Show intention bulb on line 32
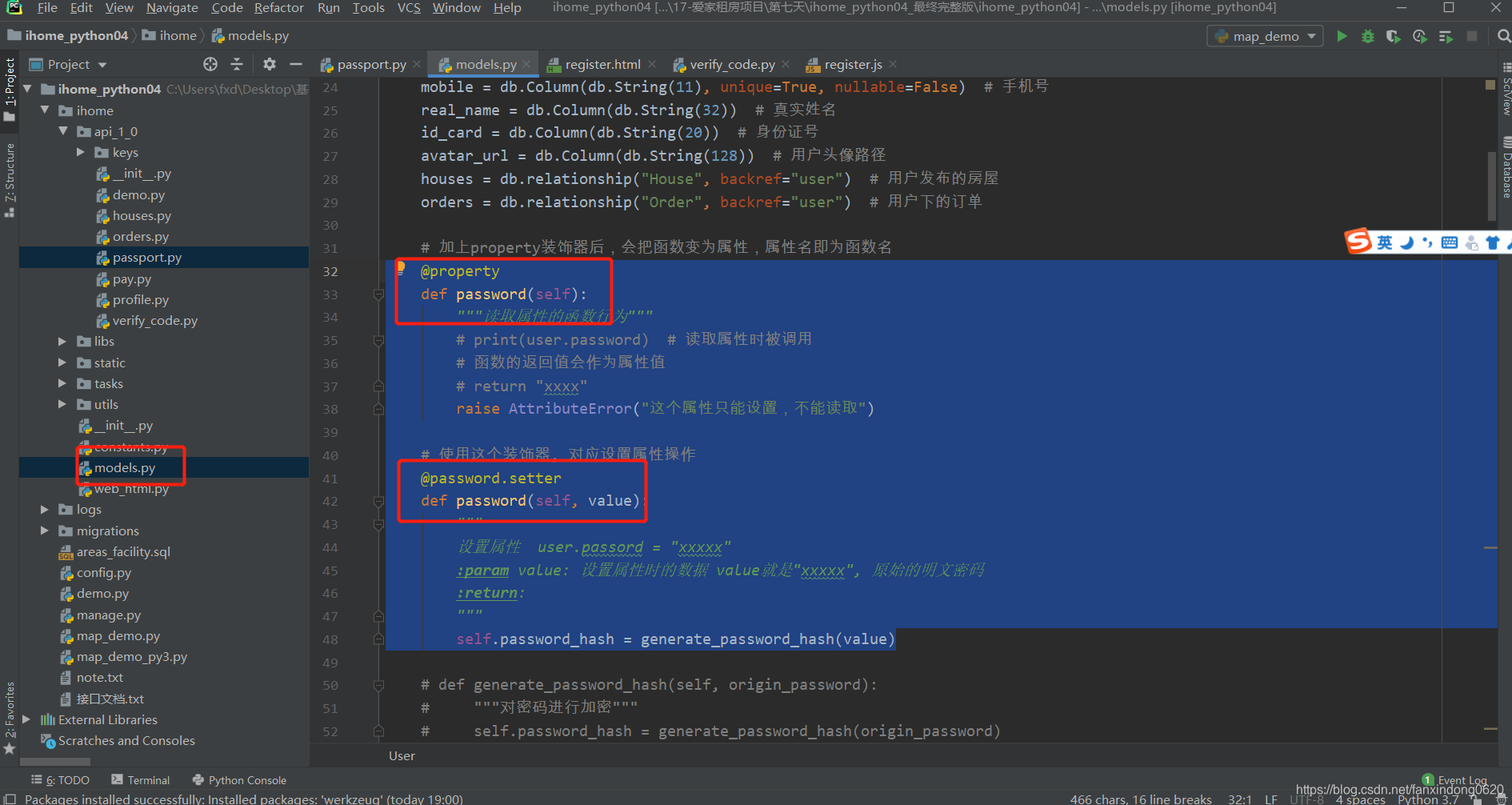Screen dimensions: 1512x805 (x=401, y=268)
